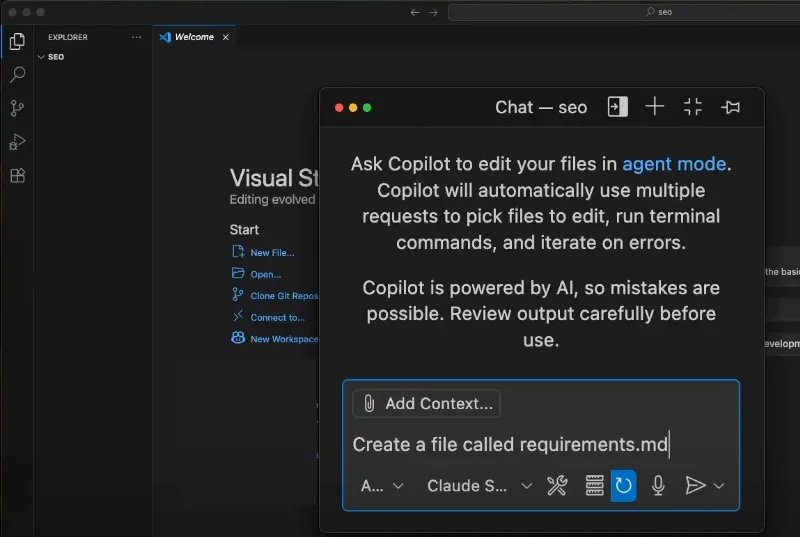This screenshot has height=537, width=800.
Task: Pin the chat window always on top
Action: [731, 107]
